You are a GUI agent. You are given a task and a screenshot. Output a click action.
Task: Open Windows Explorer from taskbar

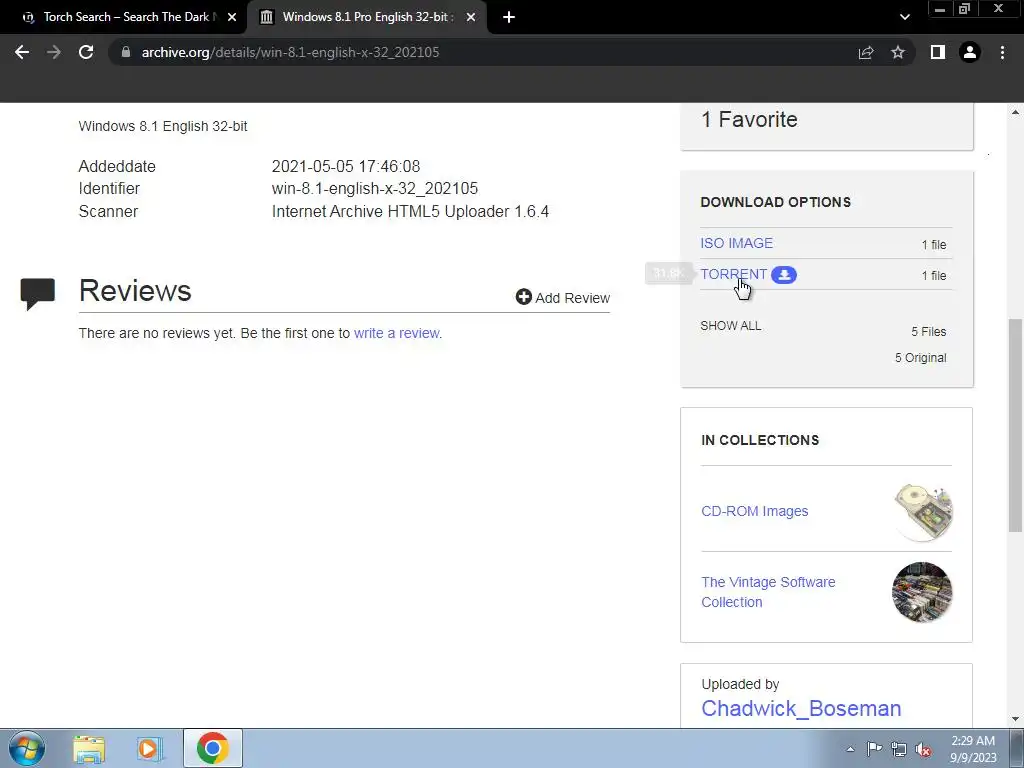point(89,748)
